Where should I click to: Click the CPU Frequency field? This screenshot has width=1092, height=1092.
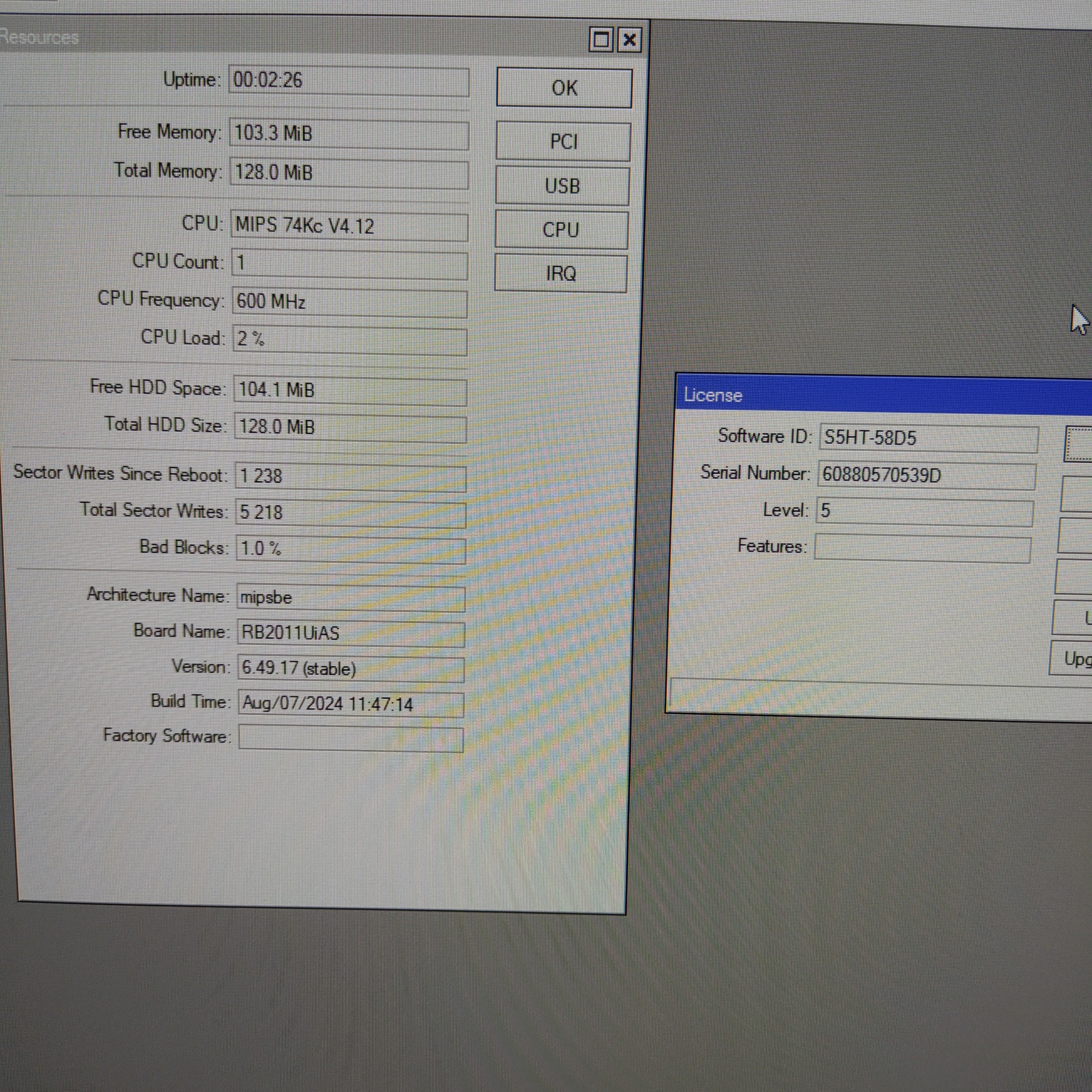[349, 302]
